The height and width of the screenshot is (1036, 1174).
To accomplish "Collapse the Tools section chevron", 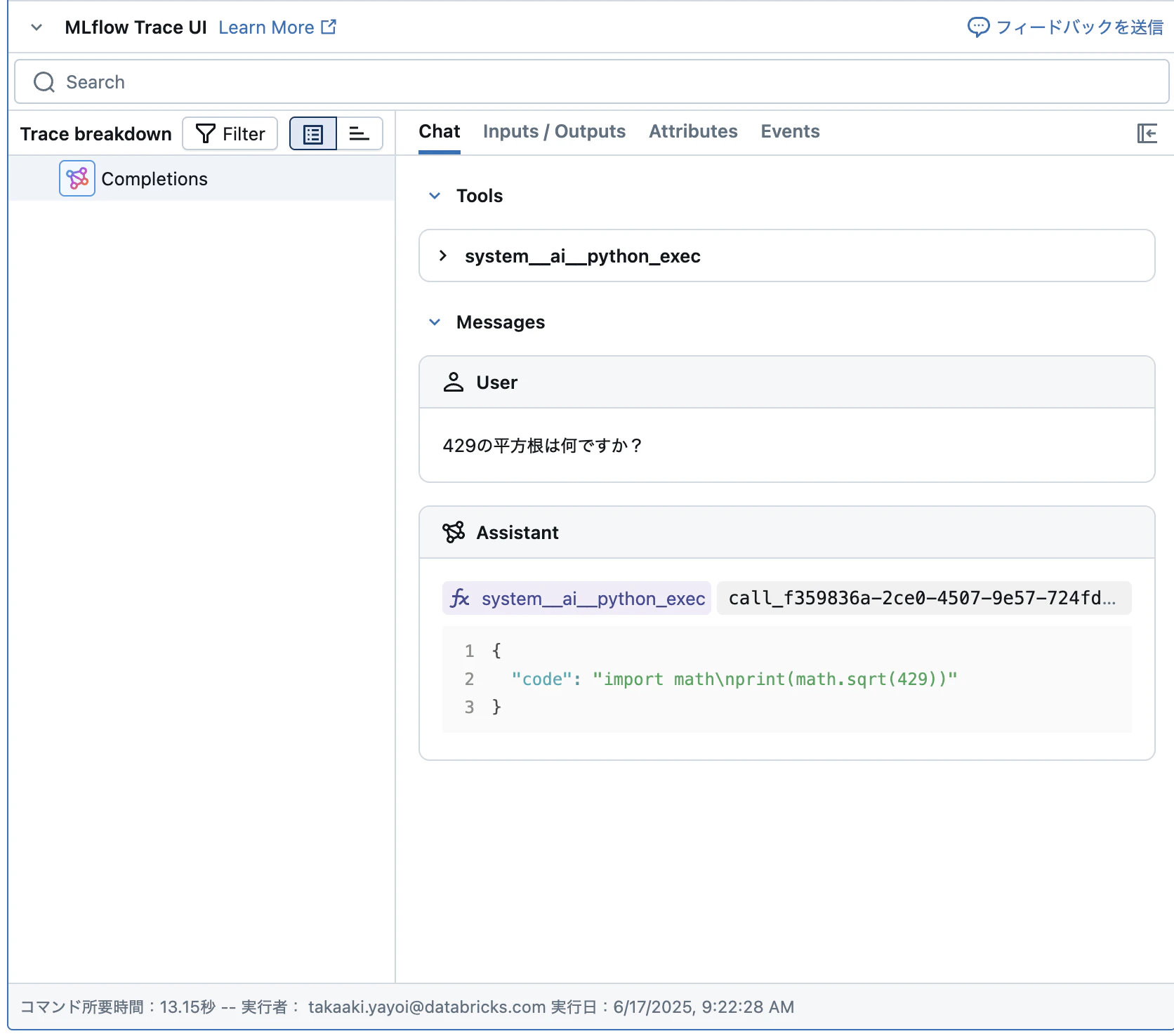I will [435, 196].
